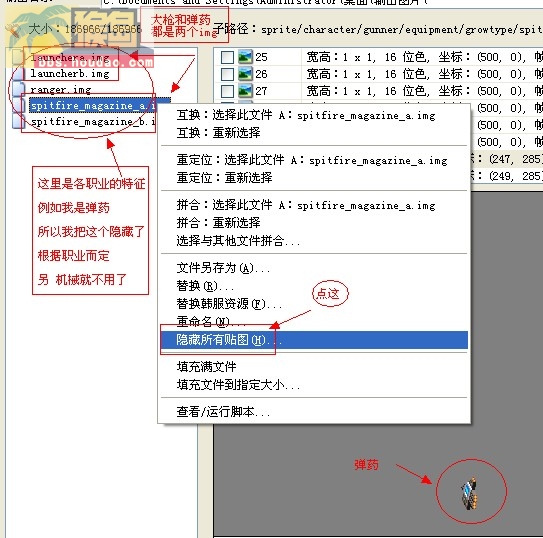Click the 子路径 sprite path text
This screenshot has height=538, width=543.
(x=377, y=29)
